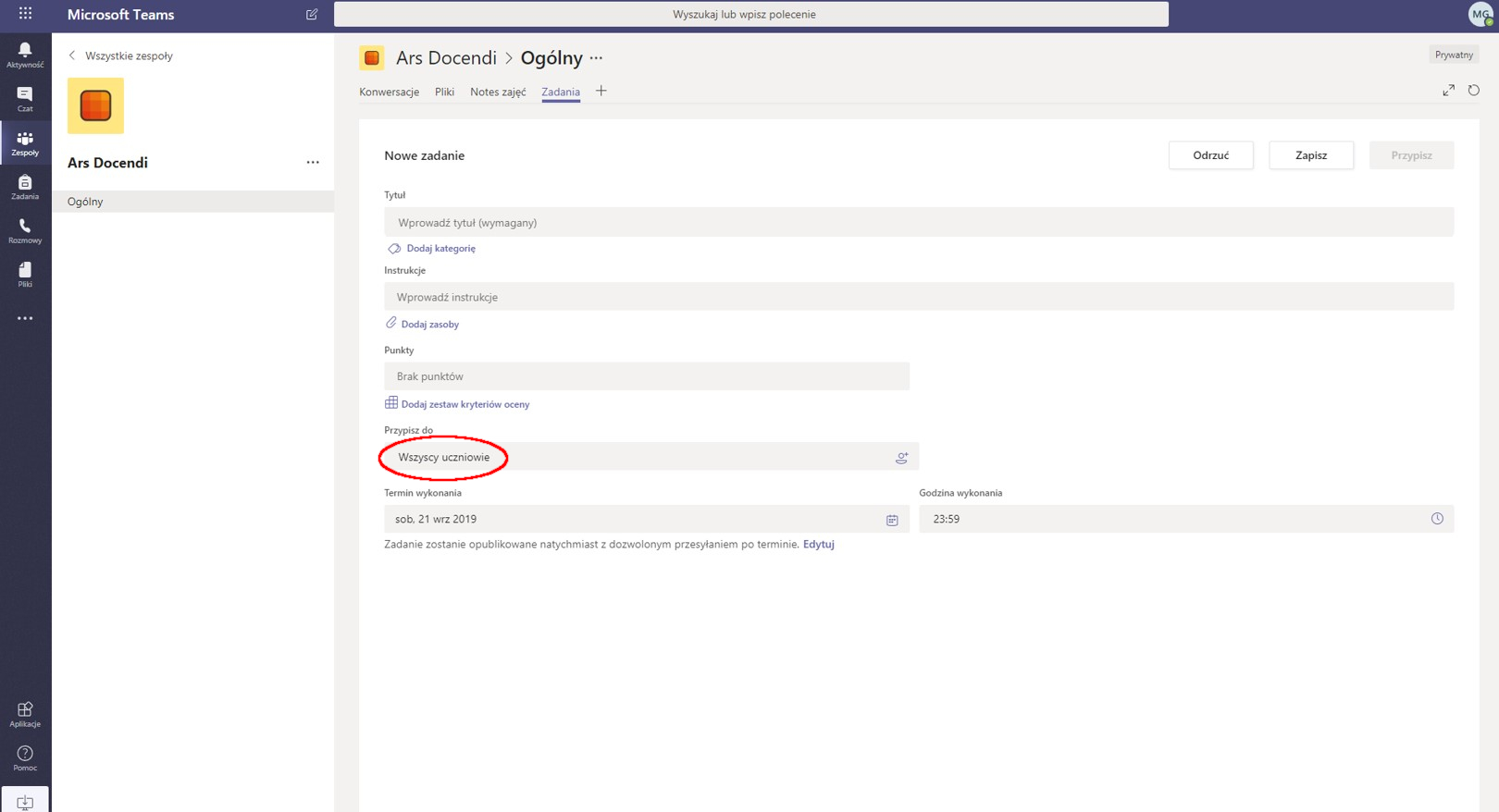
Task: Click the paperclip icon beside Dodaj zasoby
Action: point(391,323)
